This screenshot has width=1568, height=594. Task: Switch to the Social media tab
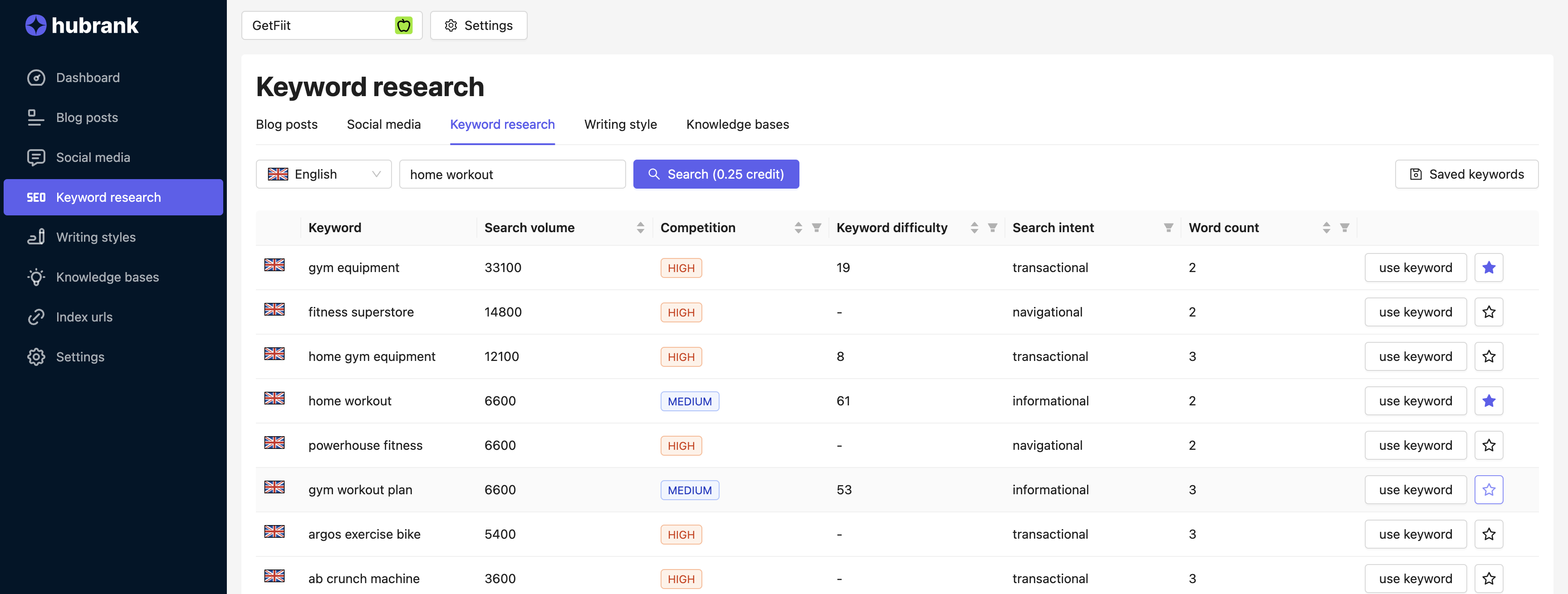click(x=383, y=124)
